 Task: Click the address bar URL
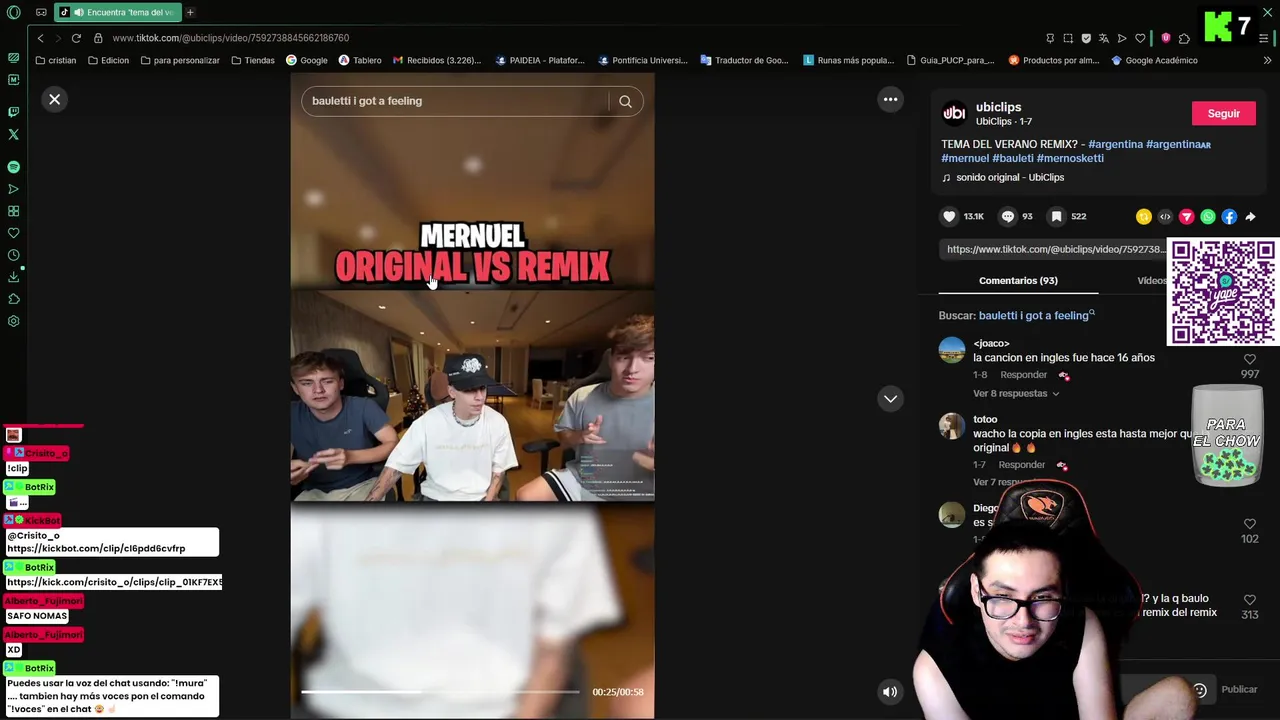tap(231, 38)
